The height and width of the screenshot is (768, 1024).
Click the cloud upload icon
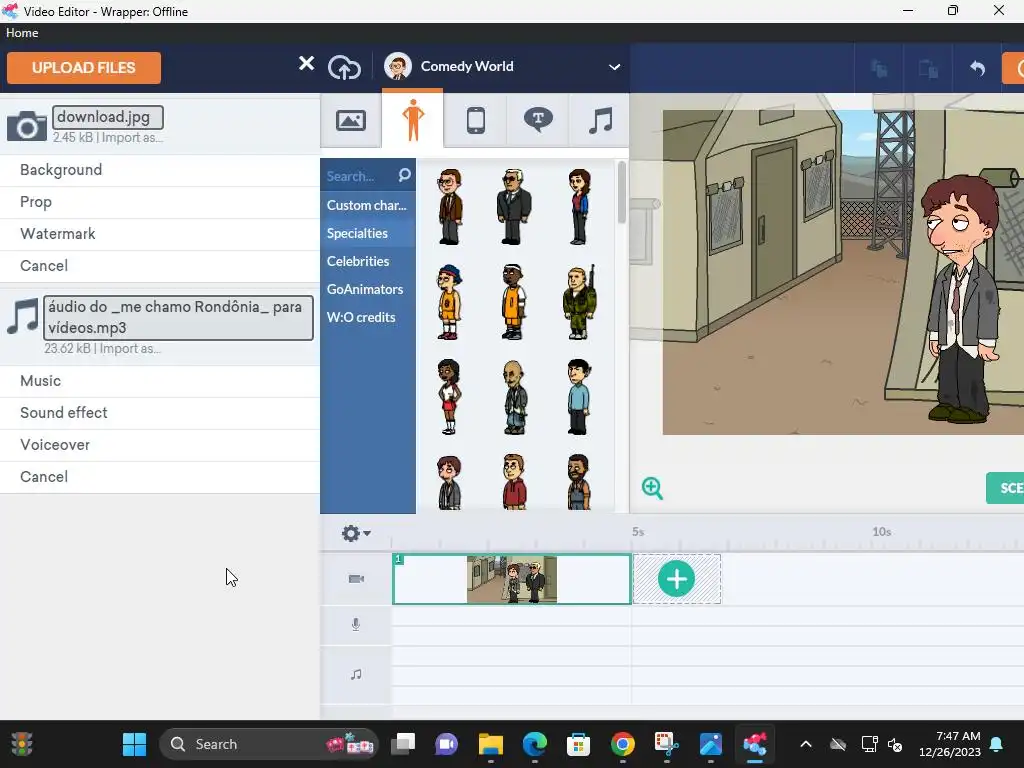(344, 67)
